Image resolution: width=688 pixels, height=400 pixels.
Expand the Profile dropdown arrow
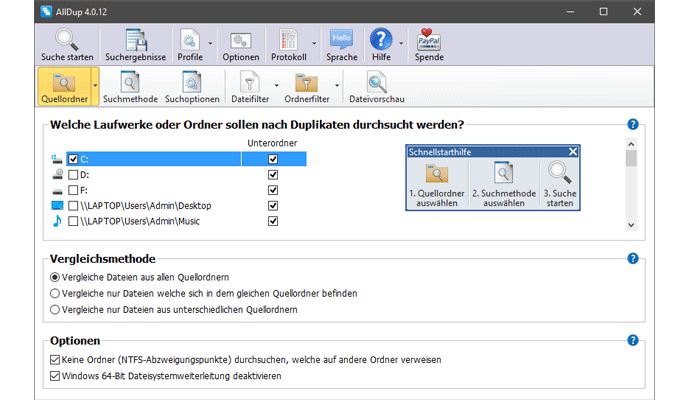click(211, 44)
